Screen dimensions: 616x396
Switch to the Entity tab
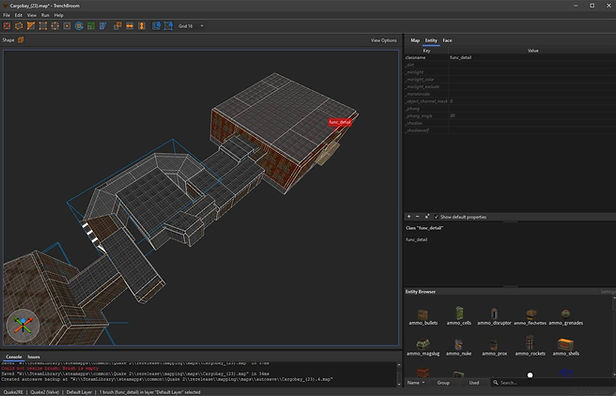pos(431,40)
